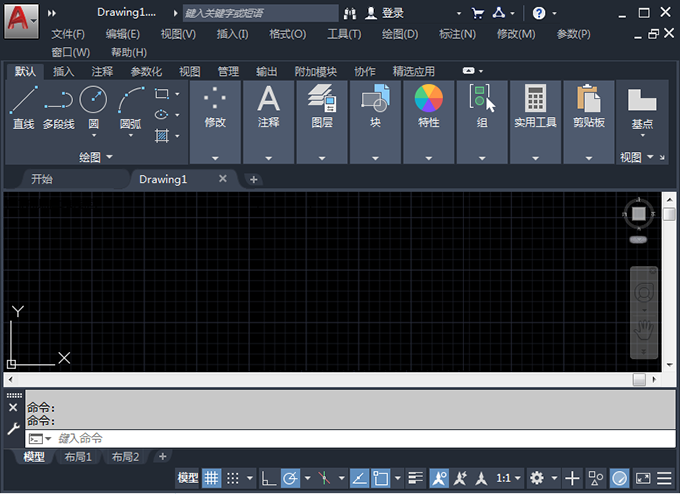Add a new drawing tab with plus button
Screen dimensions: 680x494
pos(254,179)
